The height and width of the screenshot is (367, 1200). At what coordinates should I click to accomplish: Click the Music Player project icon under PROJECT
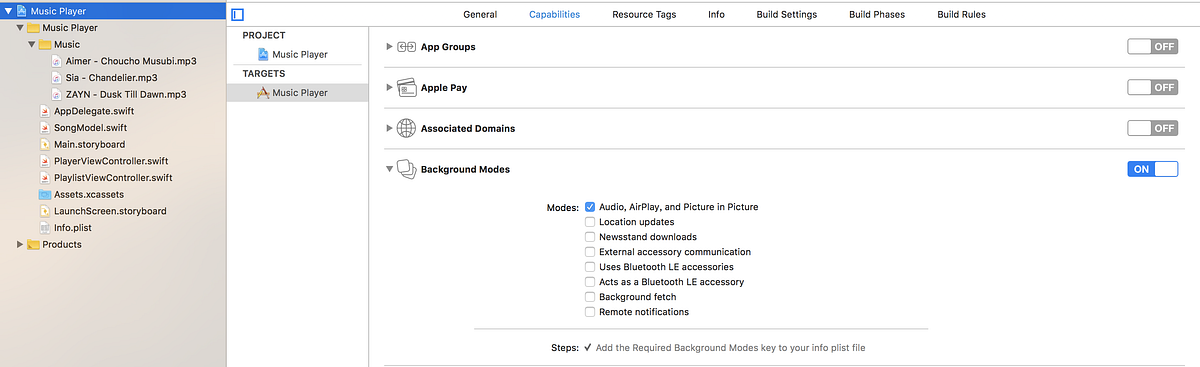click(263, 54)
